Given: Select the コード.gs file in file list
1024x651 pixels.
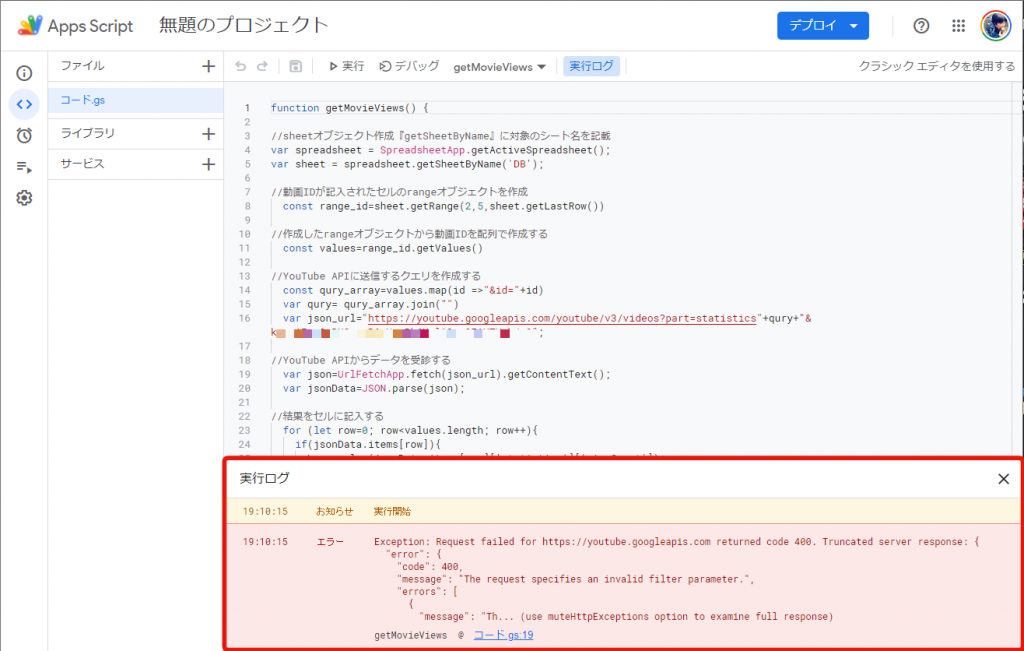Looking at the screenshot, I should pos(82,100).
